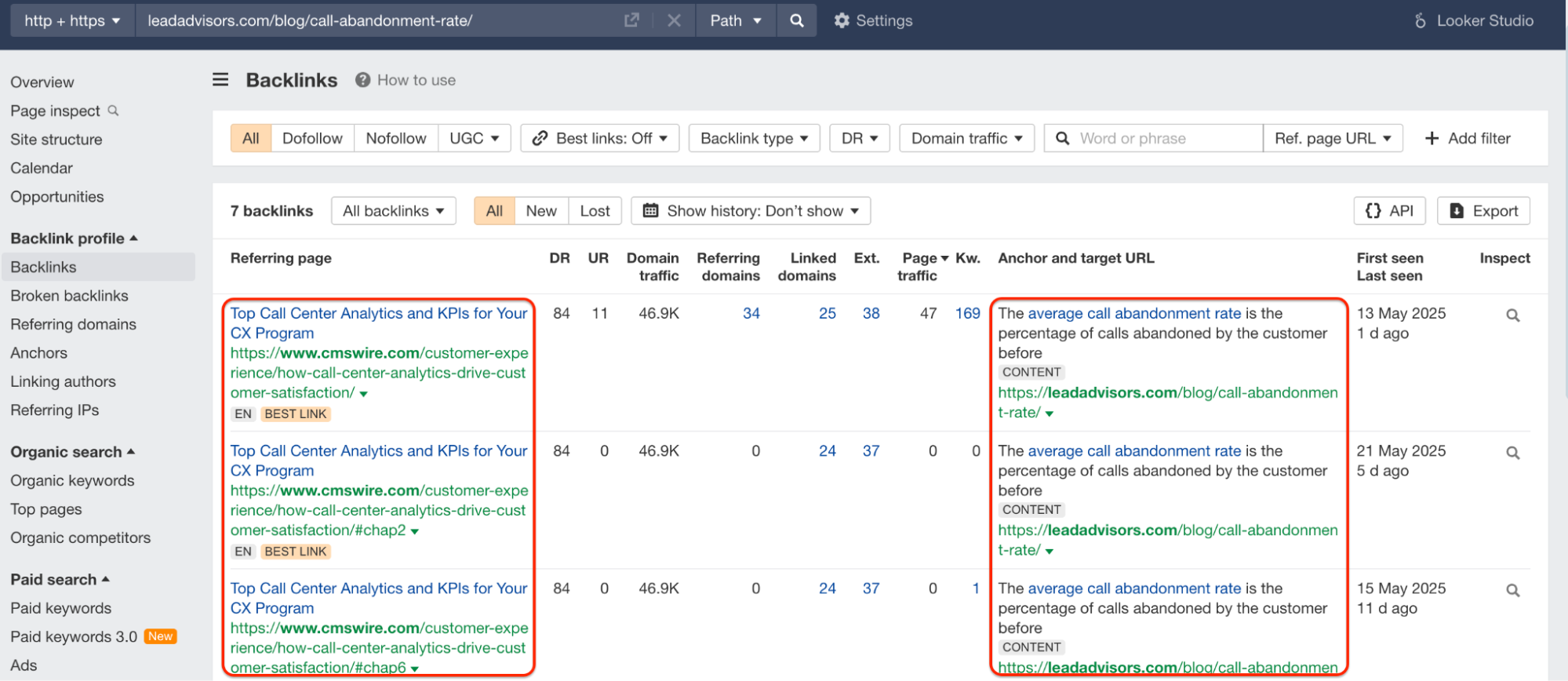Screen dimensions: 1568x681
Task: Click Add filter
Action: 1468,138
